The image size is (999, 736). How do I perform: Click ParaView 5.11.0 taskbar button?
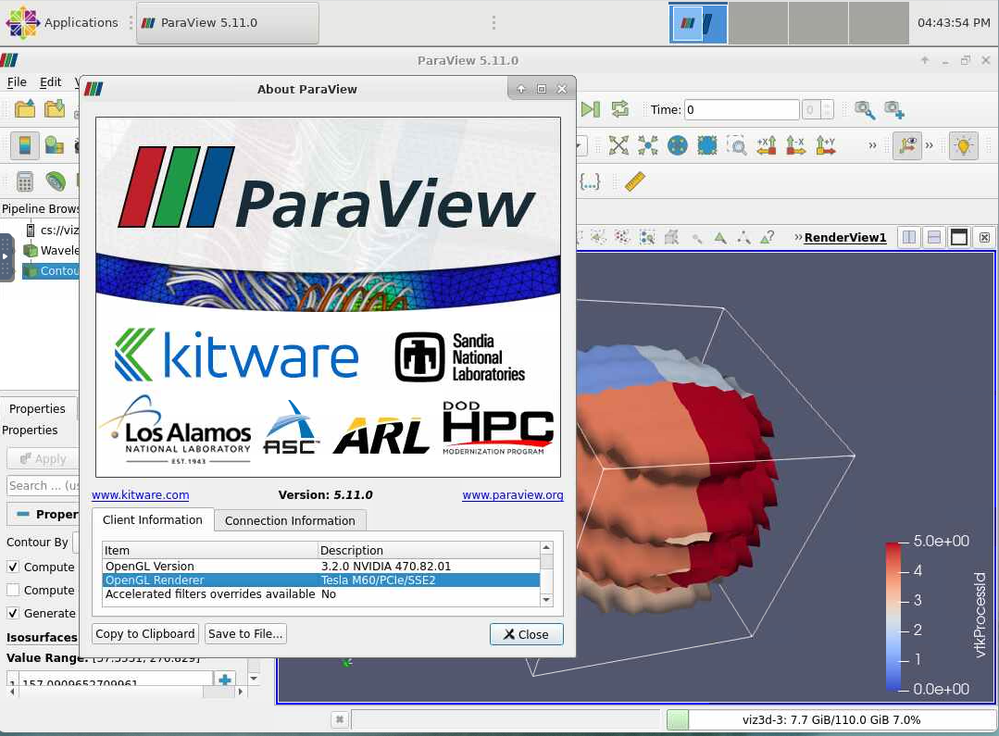[x=227, y=23]
